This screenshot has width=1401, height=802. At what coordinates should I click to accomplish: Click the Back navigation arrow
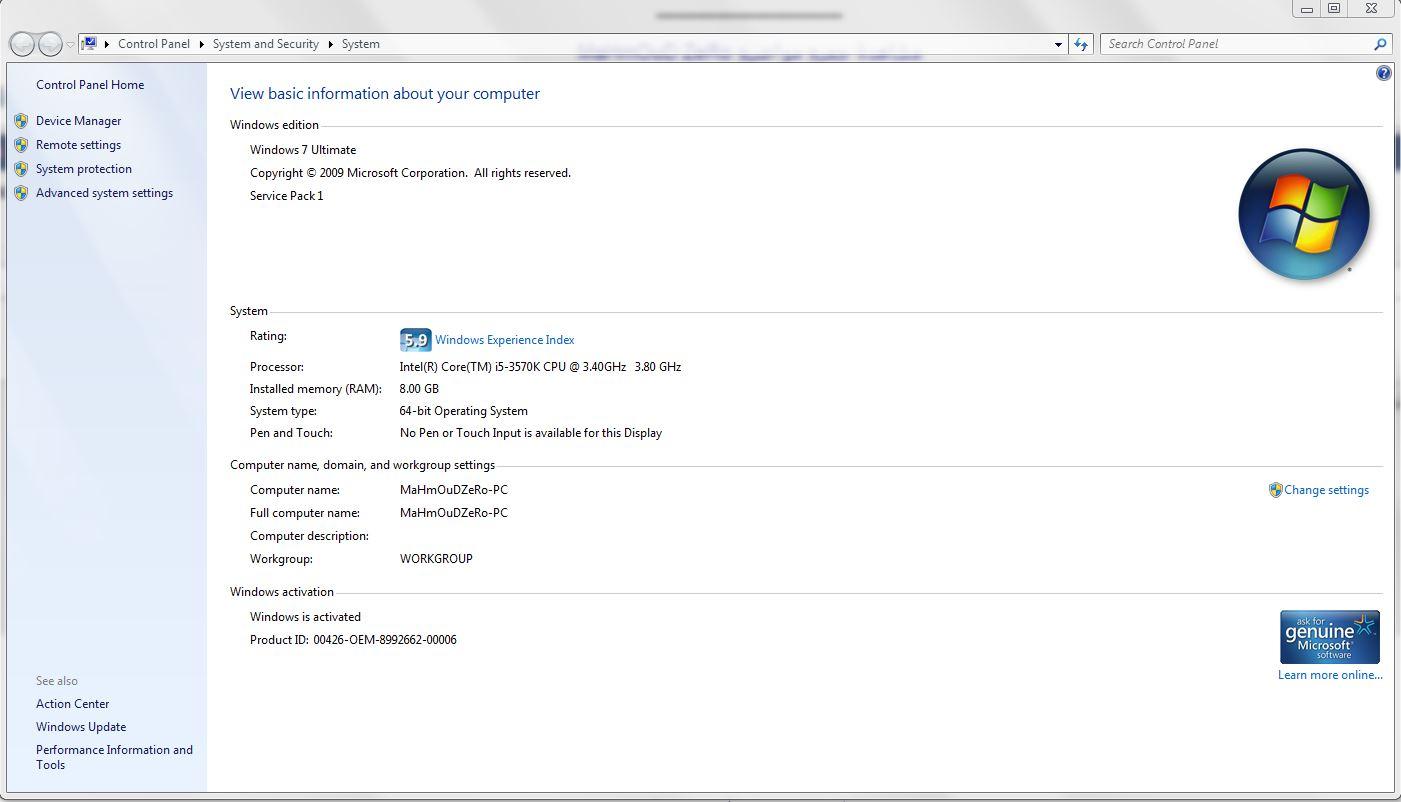point(22,44)
